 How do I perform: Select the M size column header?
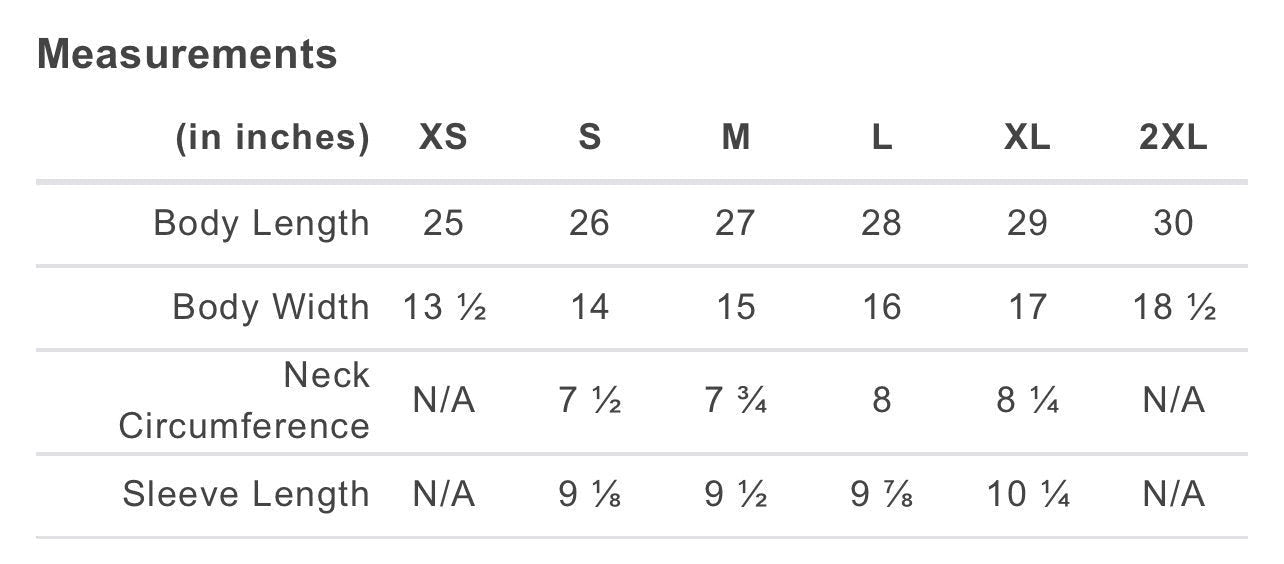pos(735,138)
